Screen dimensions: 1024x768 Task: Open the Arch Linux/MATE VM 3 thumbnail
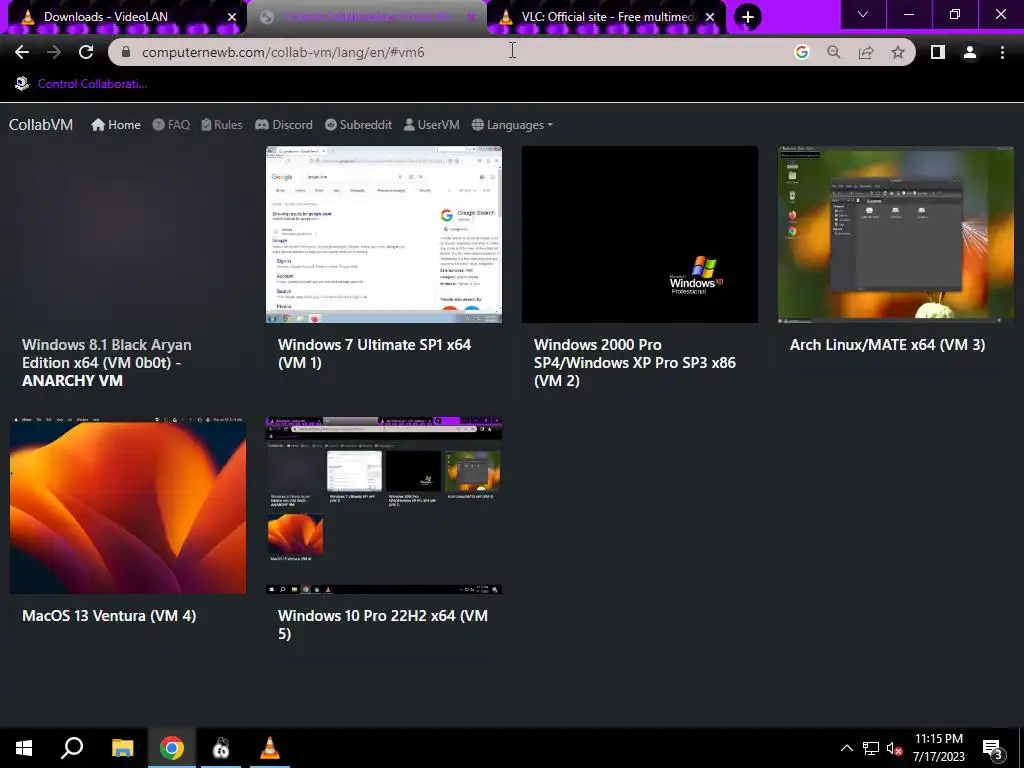coord(896,234)
